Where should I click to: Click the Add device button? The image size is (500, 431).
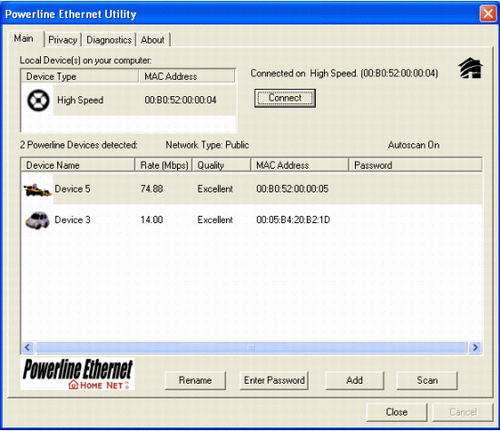[354, 380]
